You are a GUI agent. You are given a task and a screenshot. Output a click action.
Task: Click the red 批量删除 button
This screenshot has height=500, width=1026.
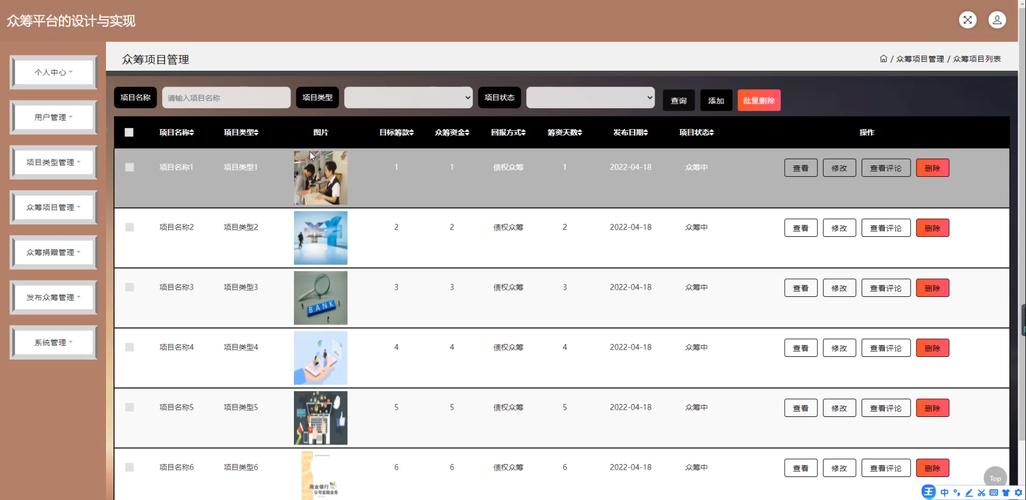758,100
